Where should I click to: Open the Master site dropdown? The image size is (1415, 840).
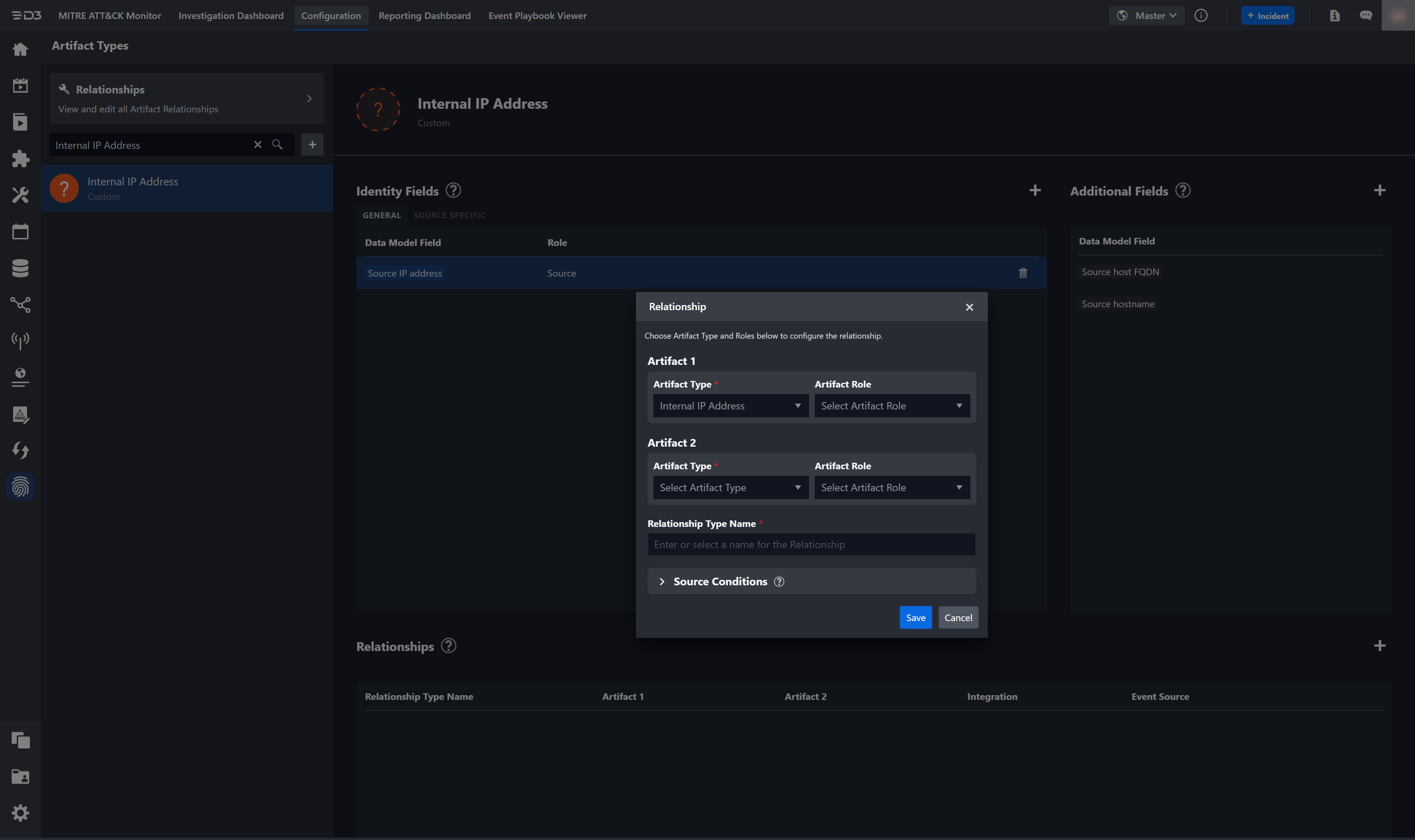pyautogui.click(x=1147, y=16)
